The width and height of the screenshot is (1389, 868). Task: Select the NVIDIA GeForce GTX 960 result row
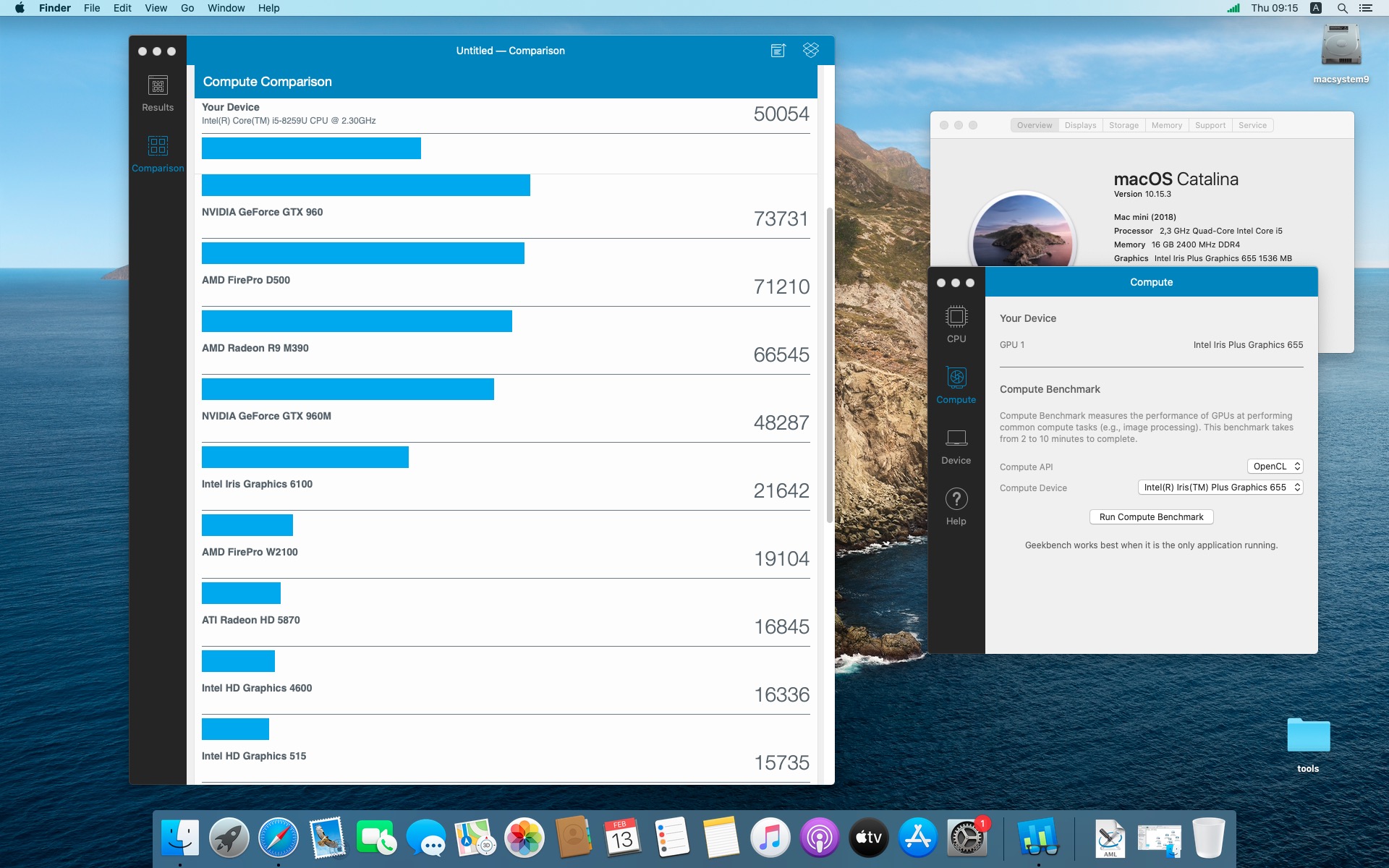point(506,208)
